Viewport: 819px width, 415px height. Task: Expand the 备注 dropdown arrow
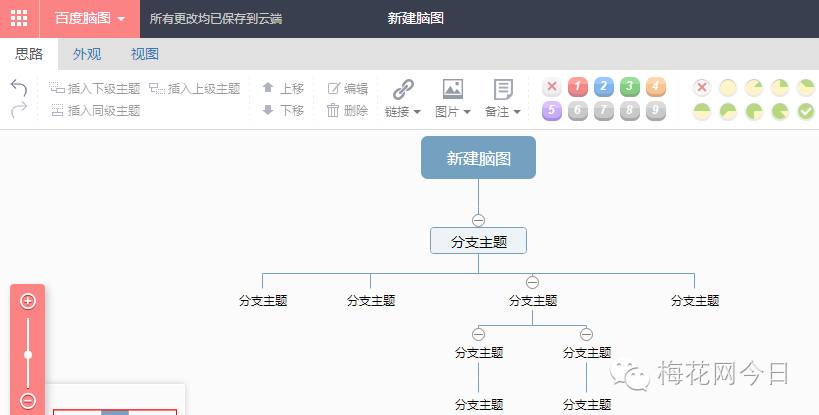click(517, 112)
